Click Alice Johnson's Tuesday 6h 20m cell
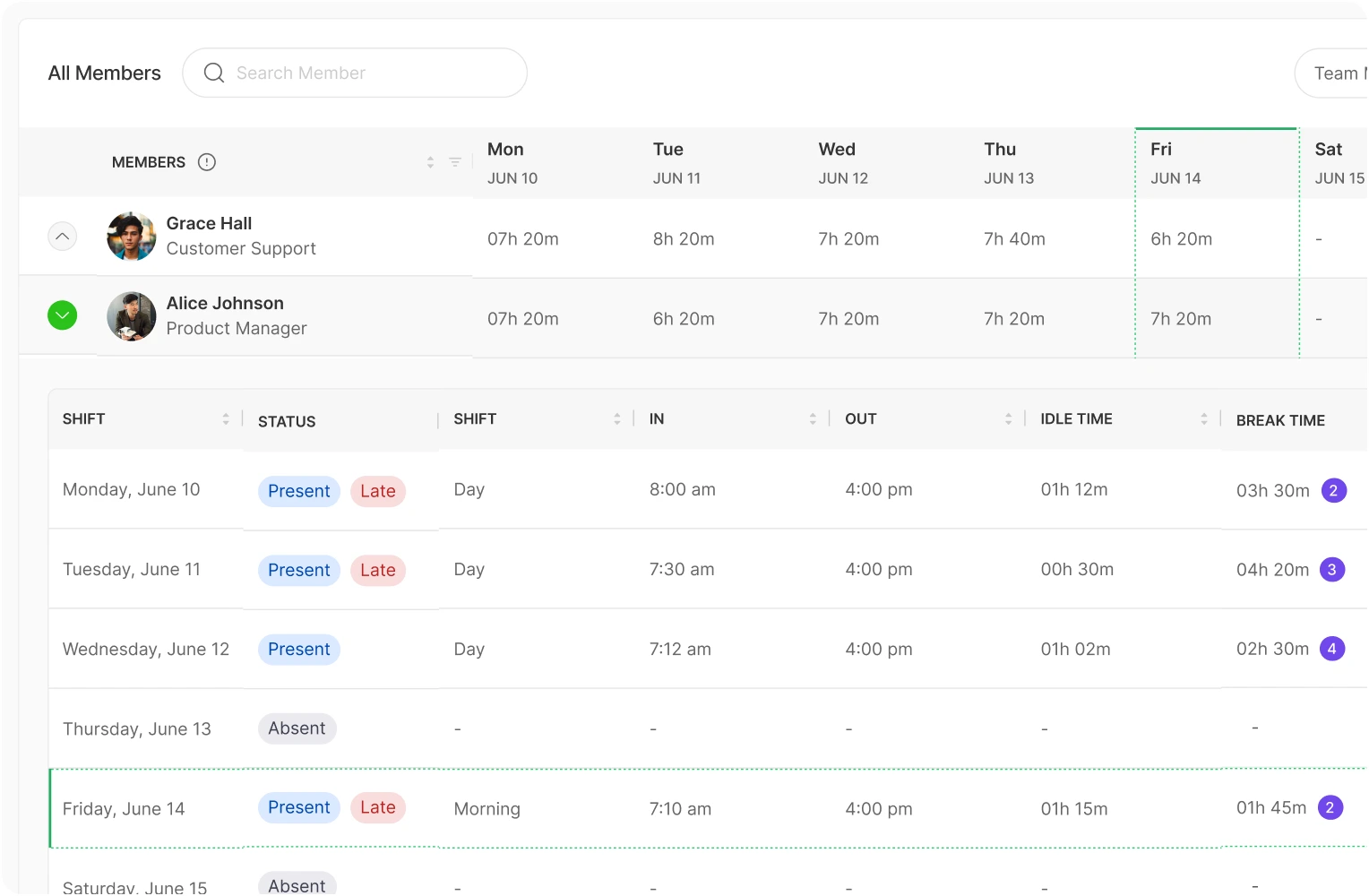This screenshot has width=1369, height=896. pyautogui.click(x=684, y=319)
